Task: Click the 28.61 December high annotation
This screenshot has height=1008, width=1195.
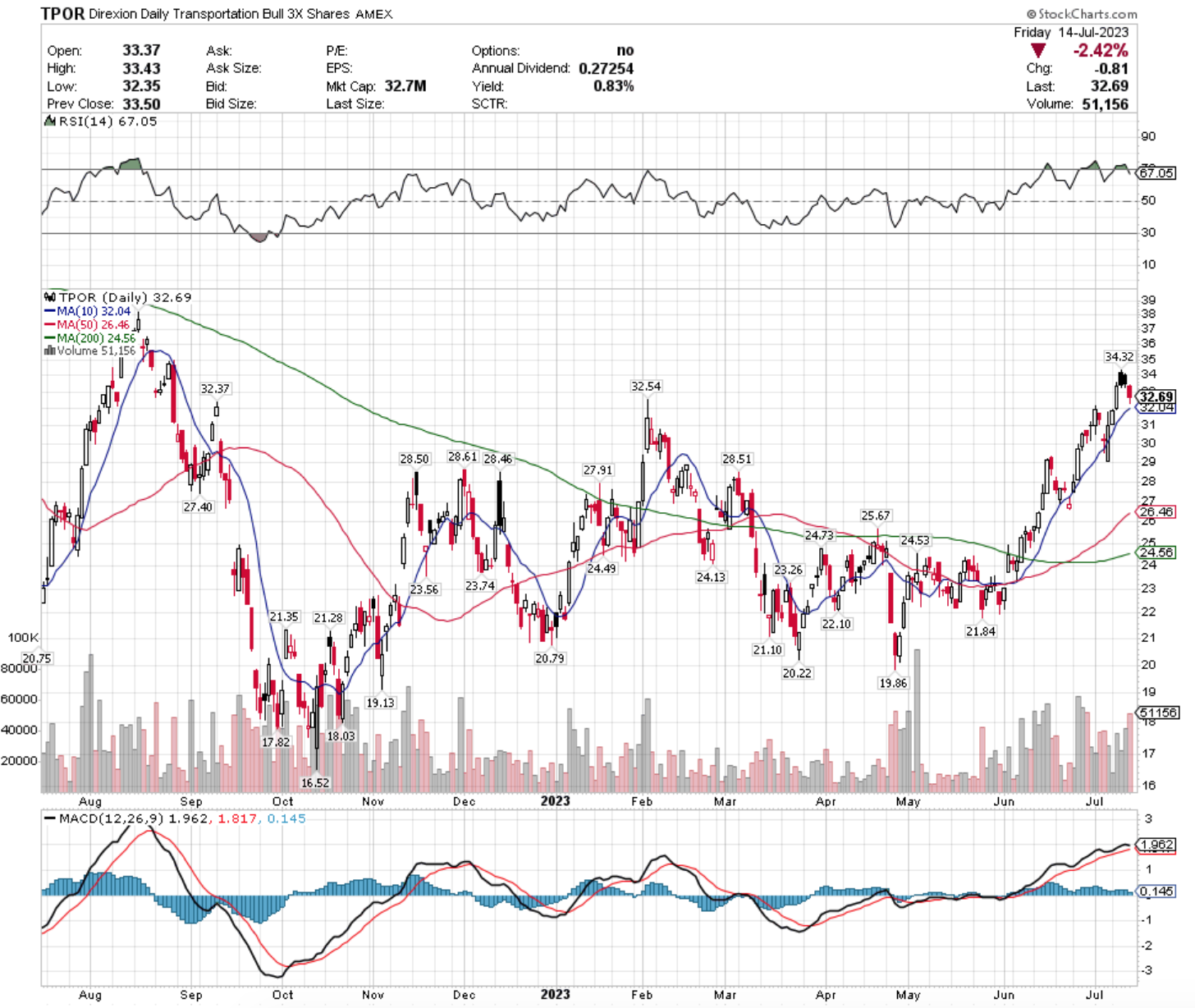Action: point(462,457)
